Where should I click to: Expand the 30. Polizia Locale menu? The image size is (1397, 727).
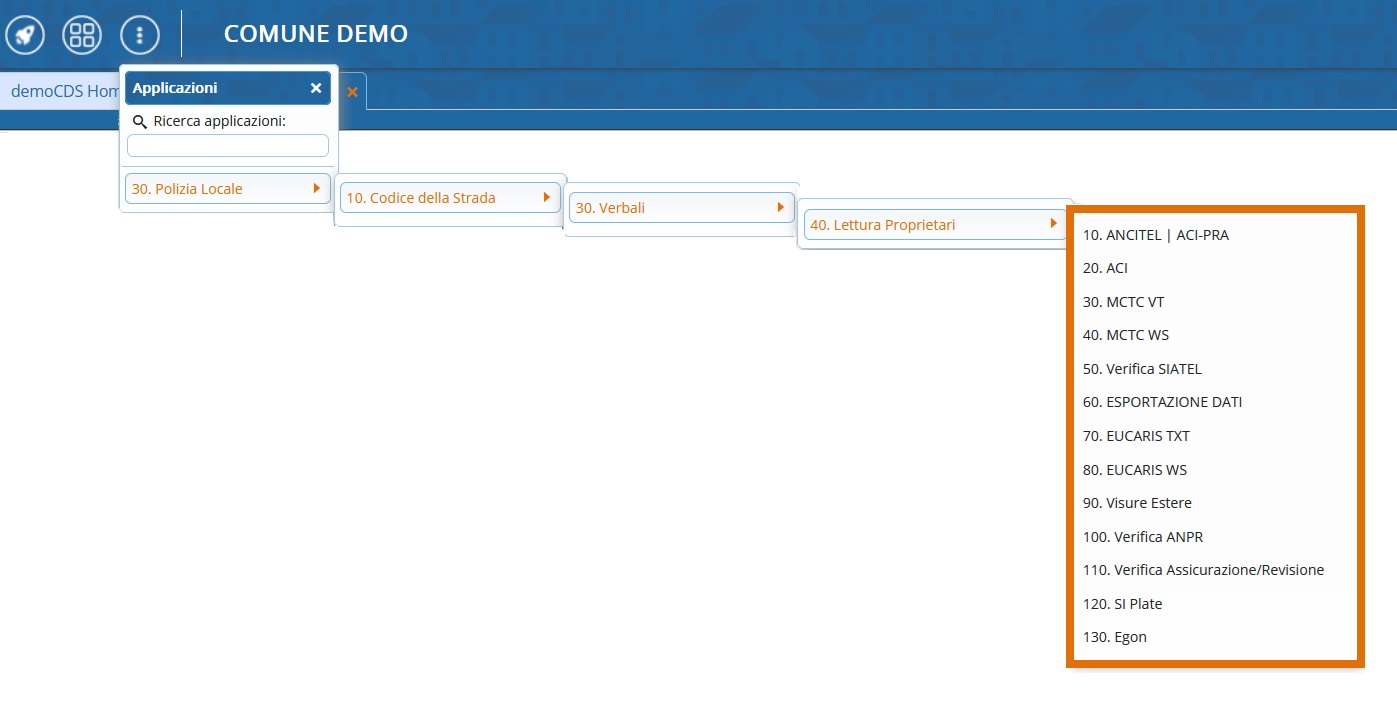[227, 188]
